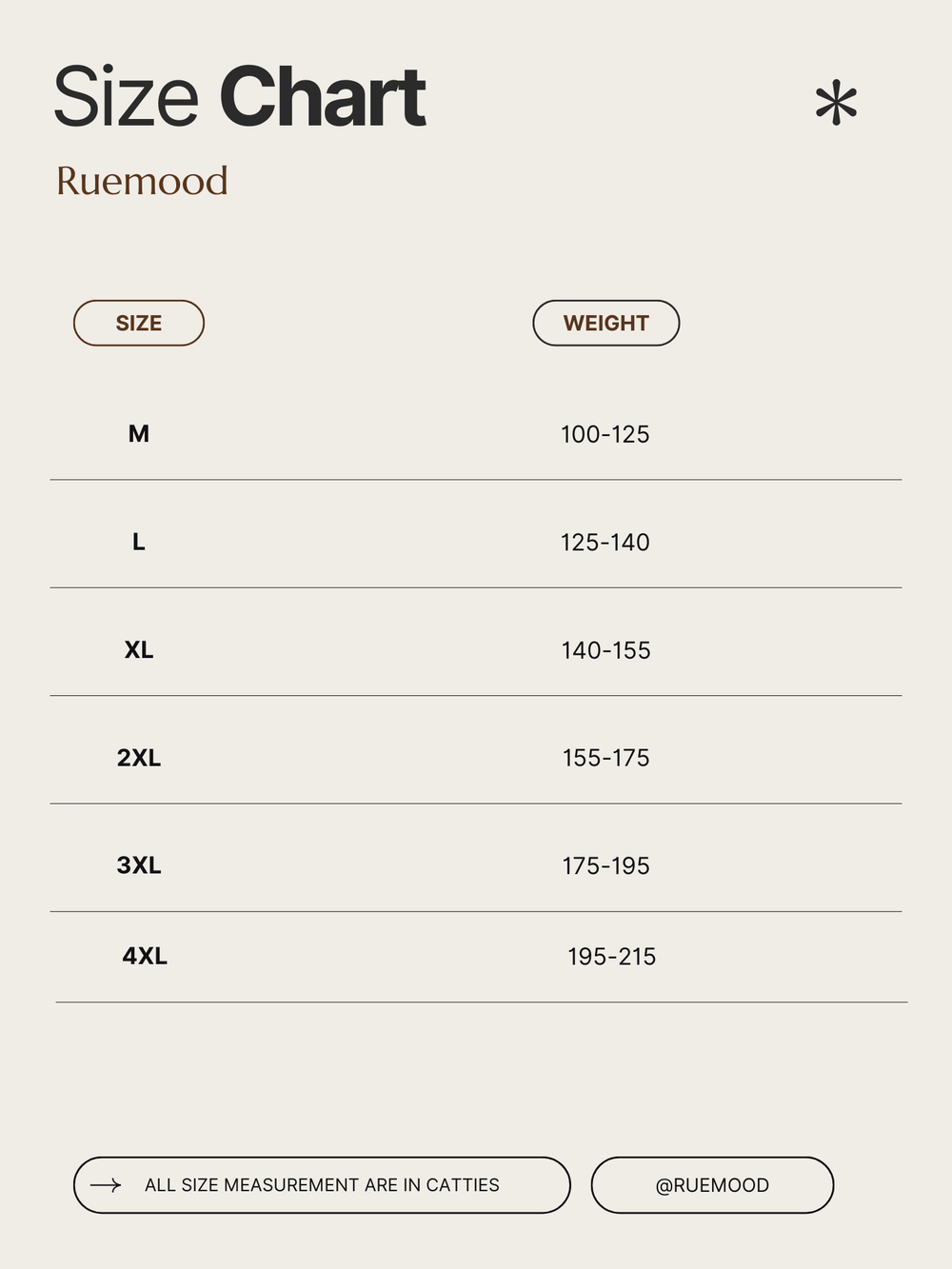Click the 100-125 weight value
Viewport: 952px width, 1269px height.
pos(605,434)
